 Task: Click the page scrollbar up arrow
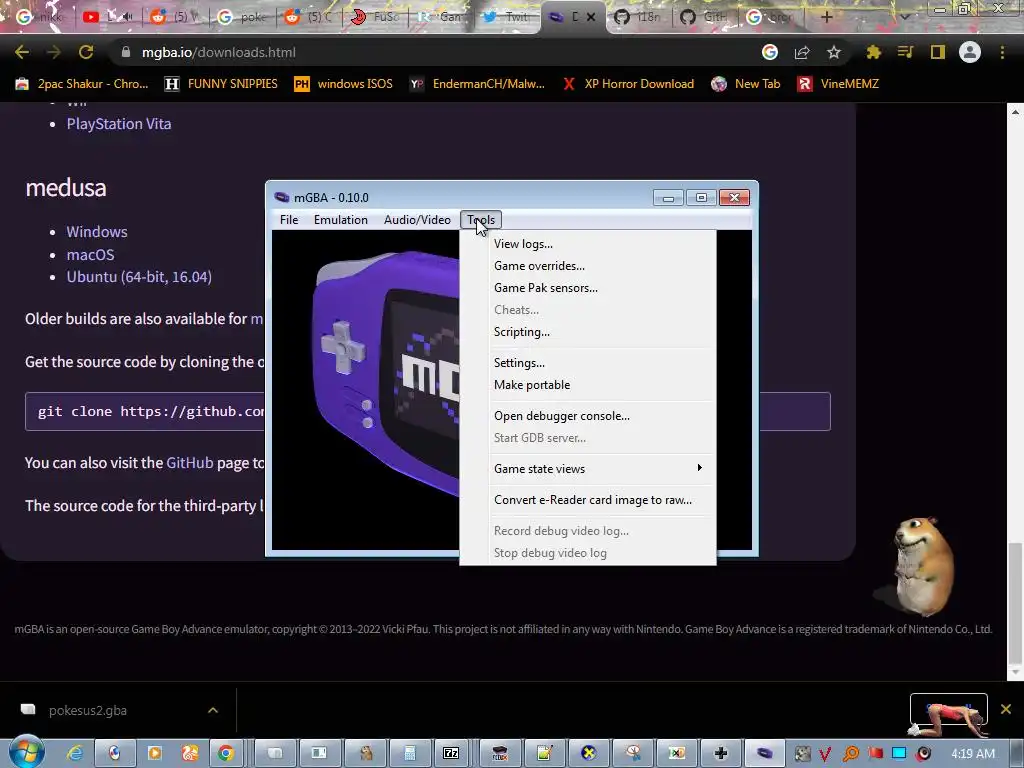1015,112
